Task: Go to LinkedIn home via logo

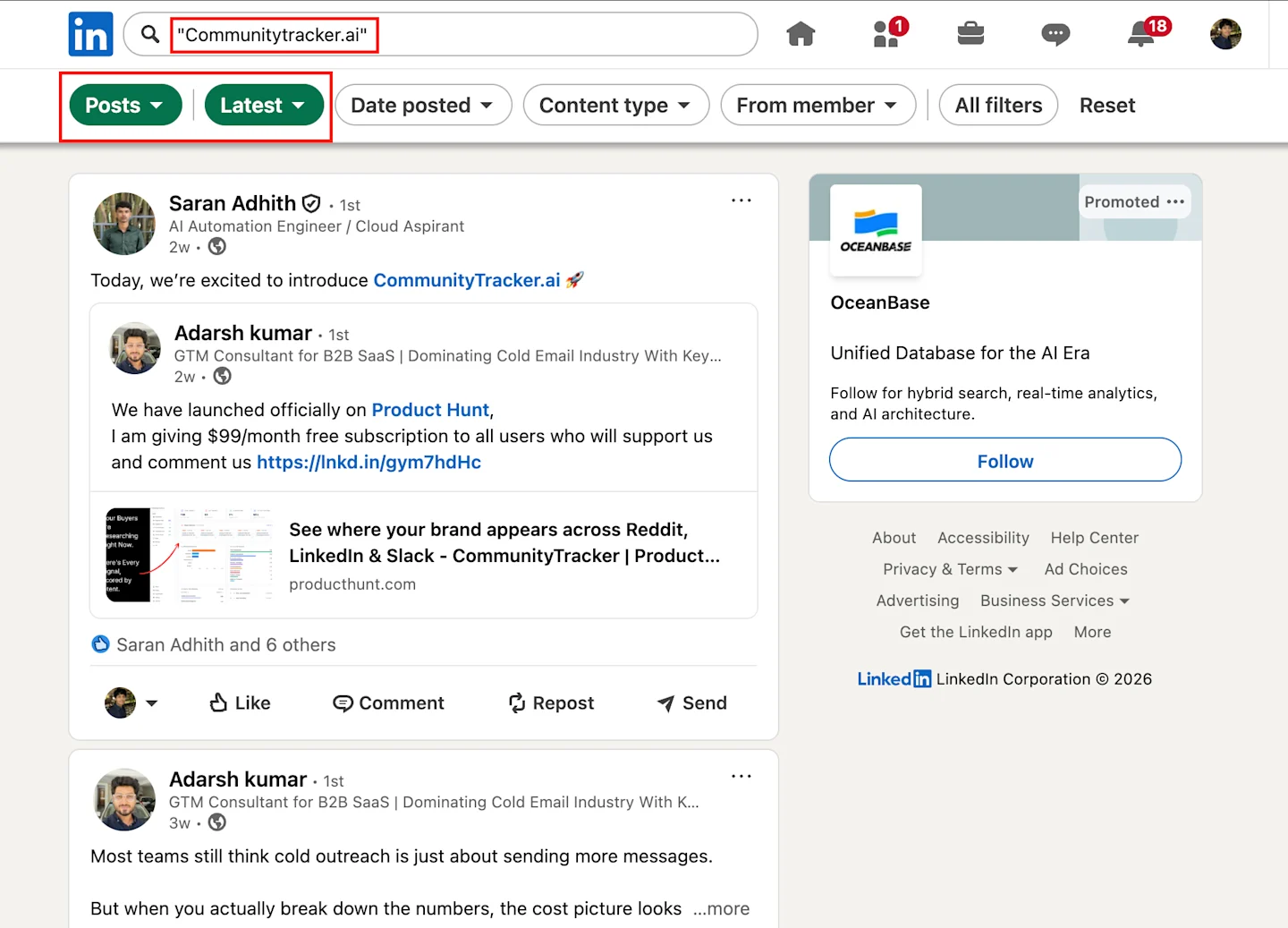Action: coord(90,34)
